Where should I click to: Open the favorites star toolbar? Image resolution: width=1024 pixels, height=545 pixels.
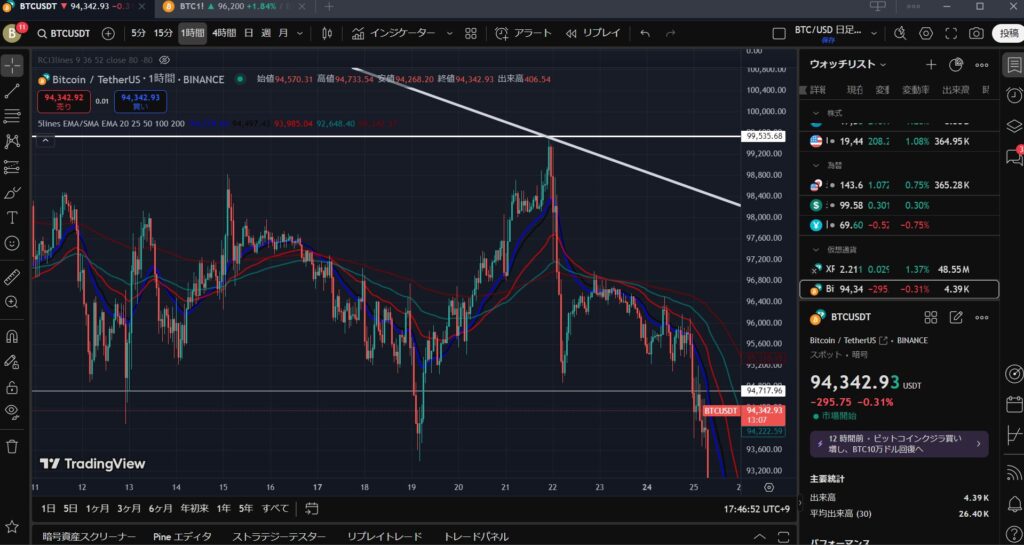[x=12, y=526]
